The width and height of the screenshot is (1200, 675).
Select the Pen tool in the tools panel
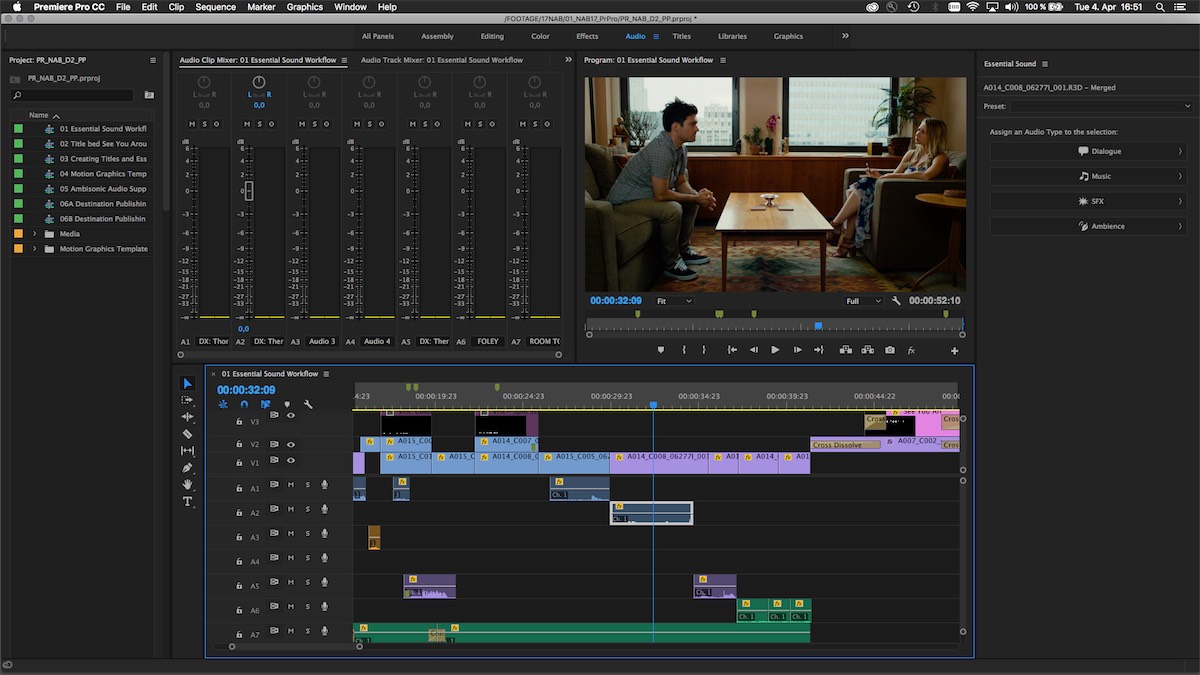click(187, 468)
